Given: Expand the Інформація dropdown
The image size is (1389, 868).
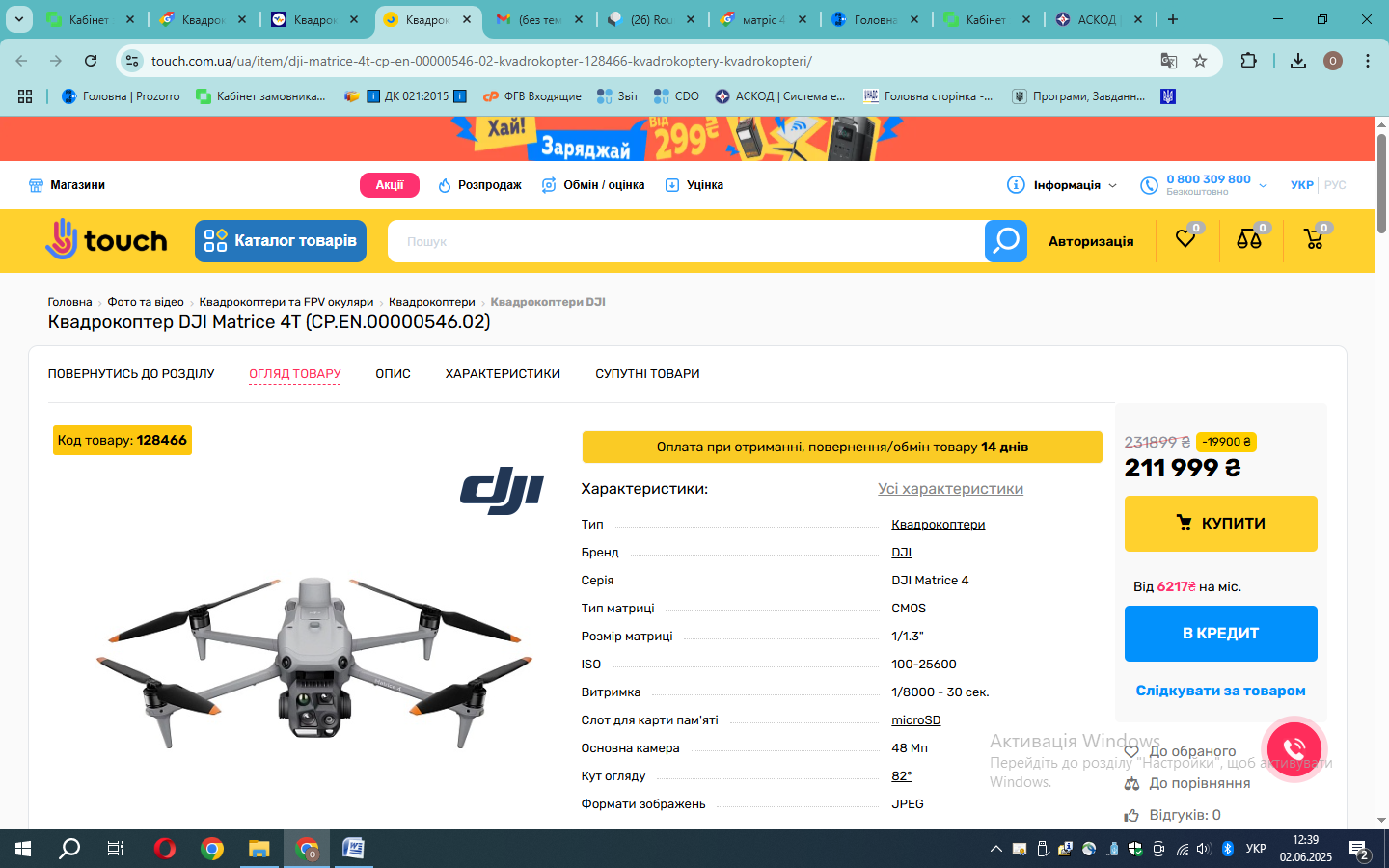Looking at the screenshot, I should [x=1061, y=185].
